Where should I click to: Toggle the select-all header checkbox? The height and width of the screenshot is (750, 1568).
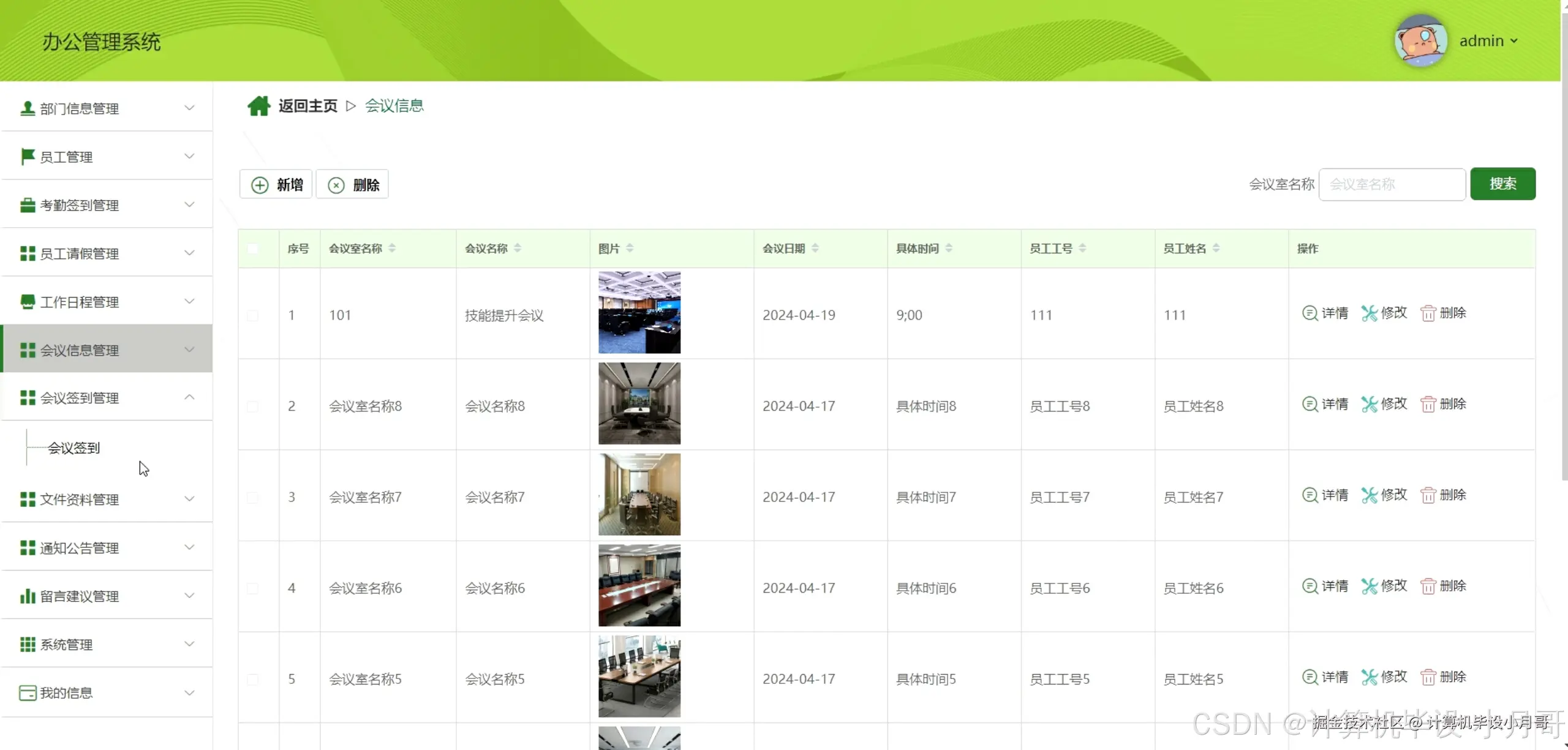click(x=252, y=249)
